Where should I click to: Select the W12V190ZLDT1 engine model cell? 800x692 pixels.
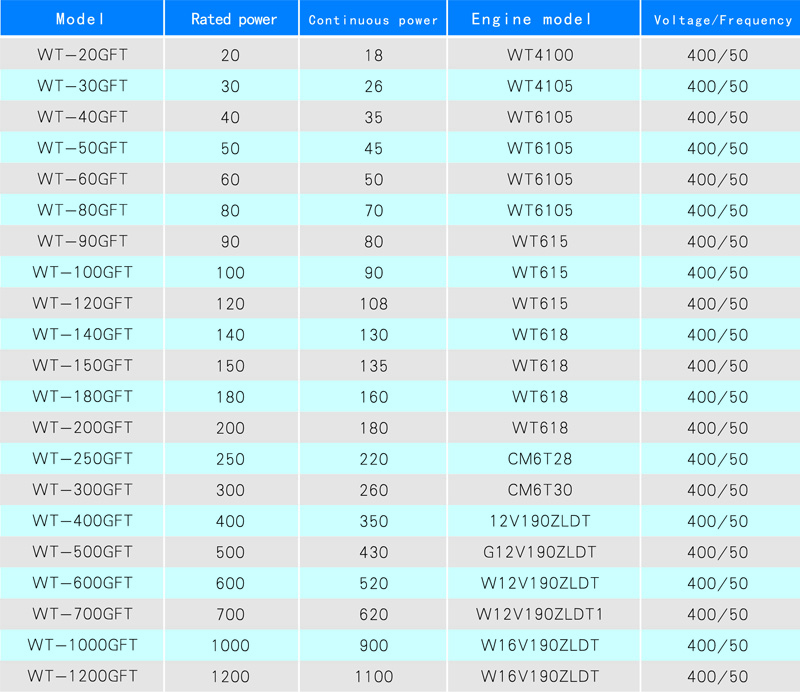[x=544, y=614]
